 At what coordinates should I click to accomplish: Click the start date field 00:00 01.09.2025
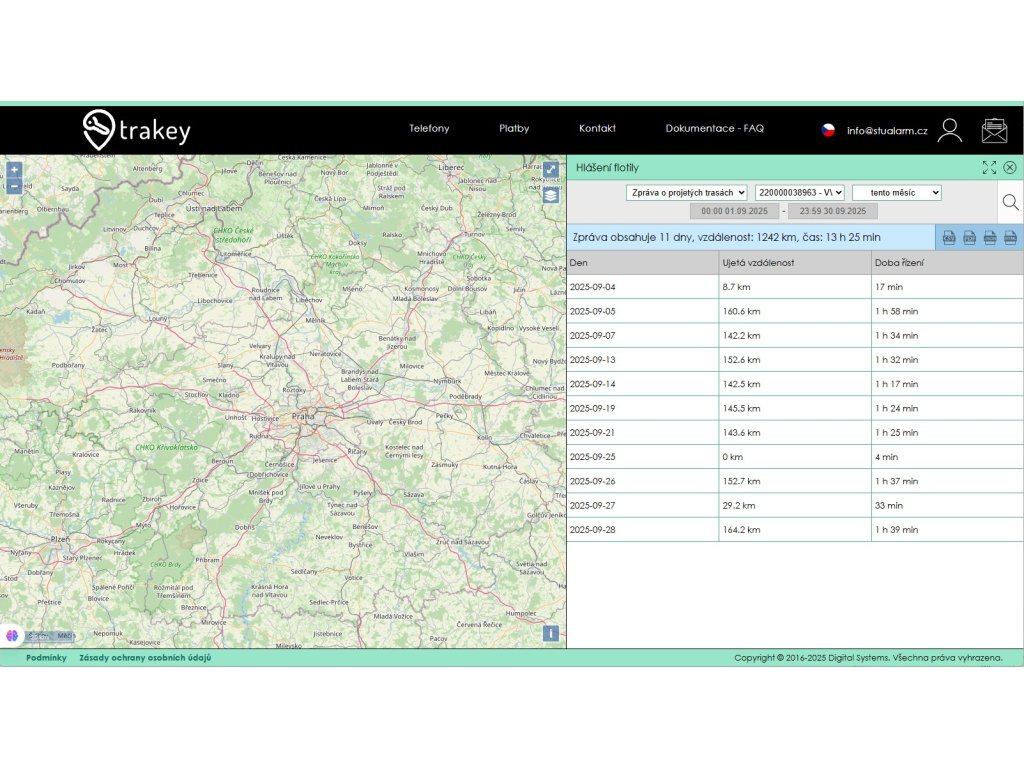pos(734,212)
